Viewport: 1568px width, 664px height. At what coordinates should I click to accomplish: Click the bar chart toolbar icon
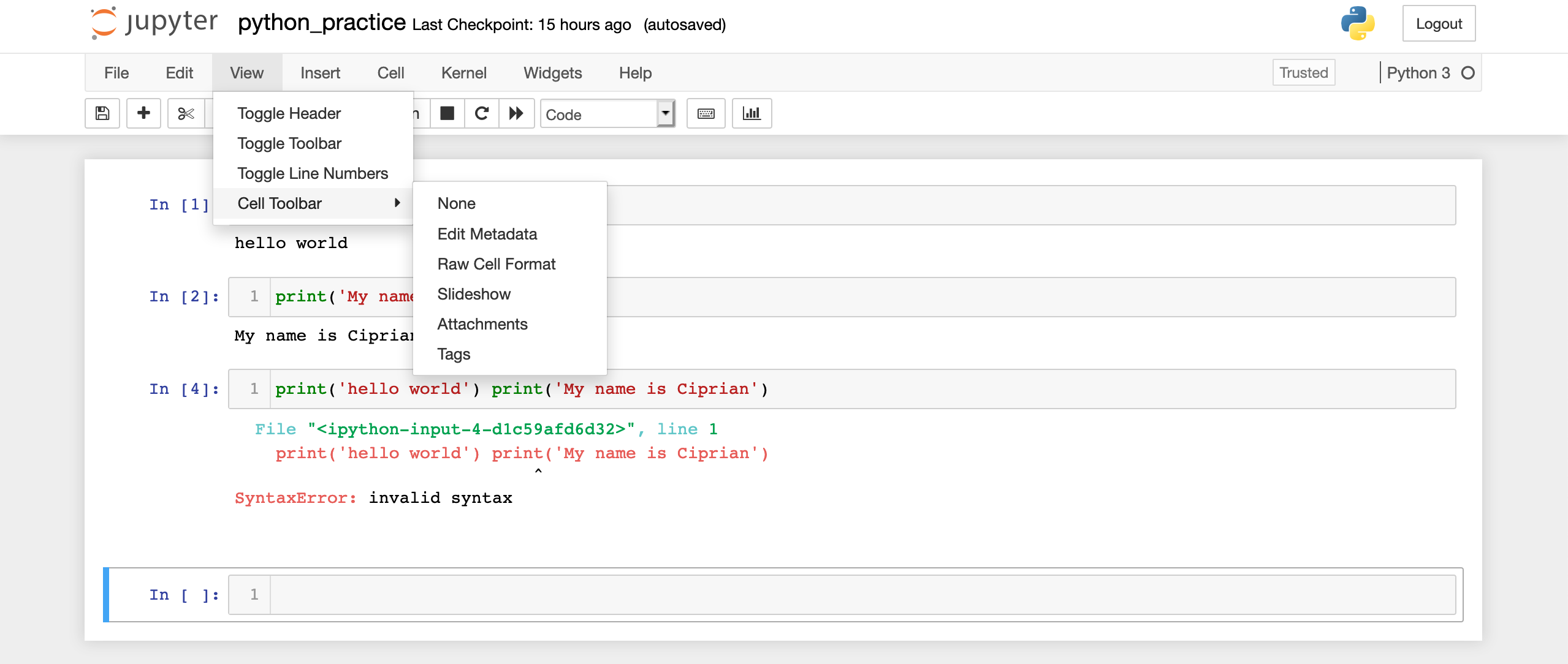[x=752, y=113]
